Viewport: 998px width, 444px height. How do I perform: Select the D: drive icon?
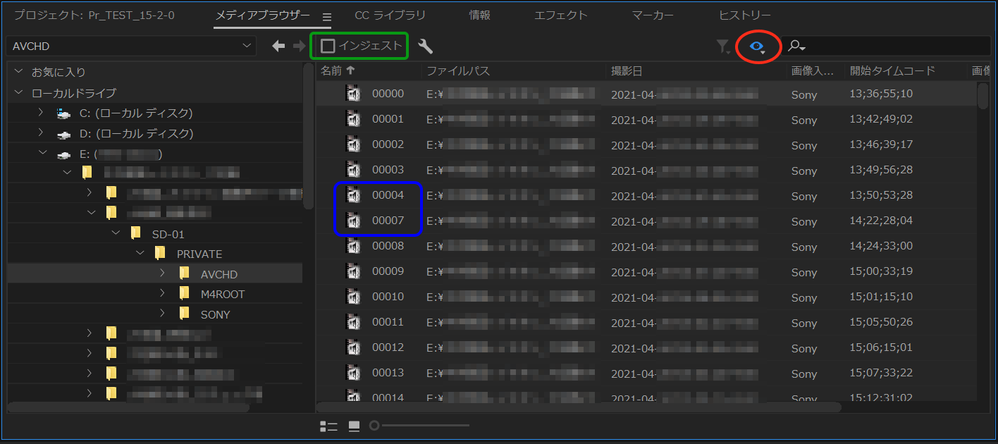pyautogui.click(x=63, y=134)
